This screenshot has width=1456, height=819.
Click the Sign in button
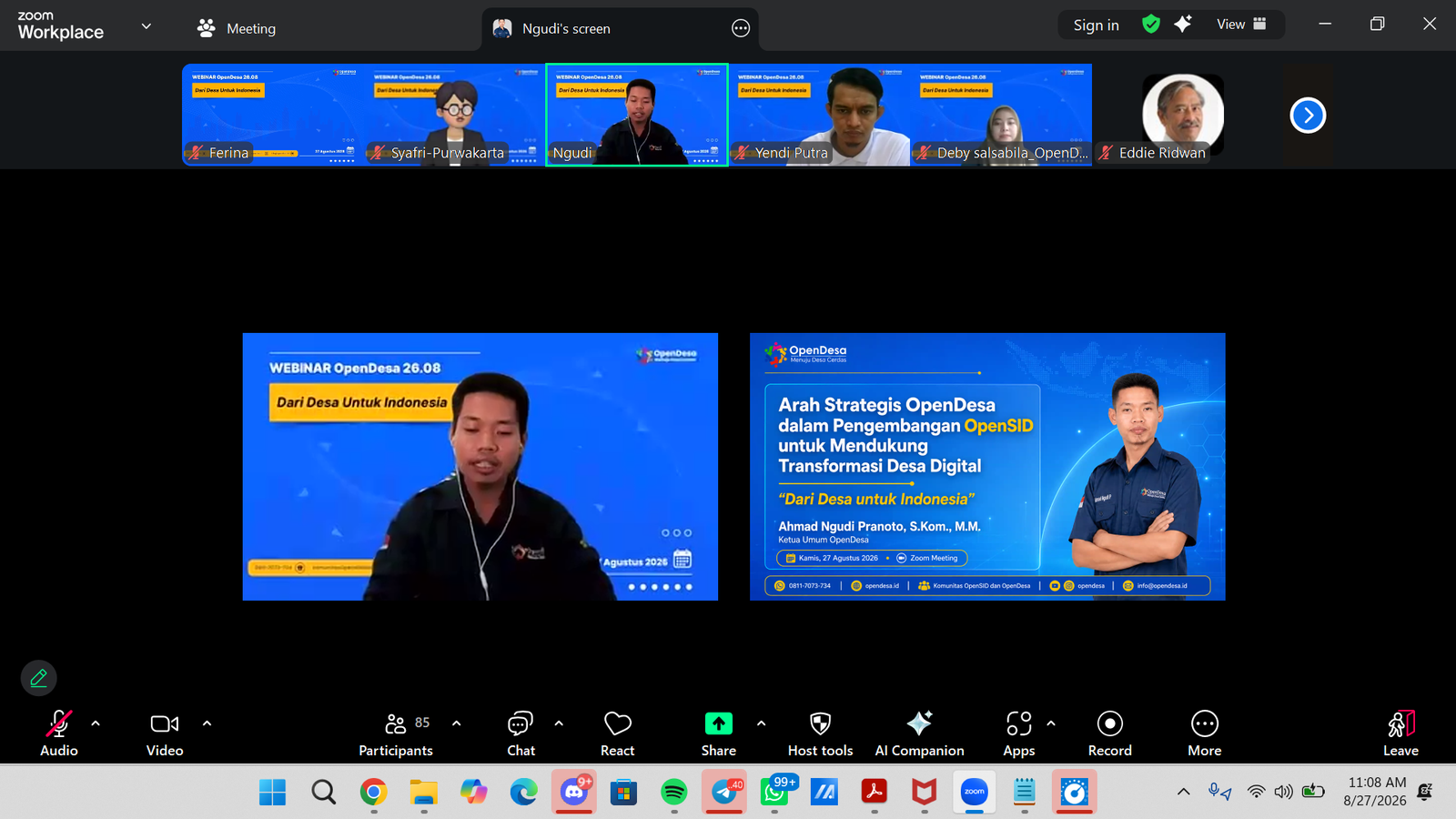(1096, 25)
